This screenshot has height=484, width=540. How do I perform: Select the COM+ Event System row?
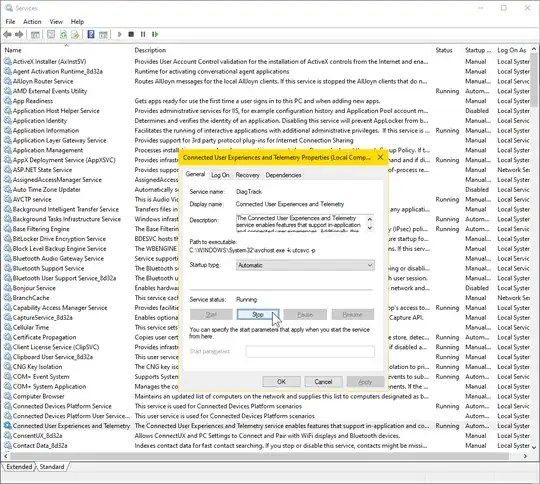[267, 377]
